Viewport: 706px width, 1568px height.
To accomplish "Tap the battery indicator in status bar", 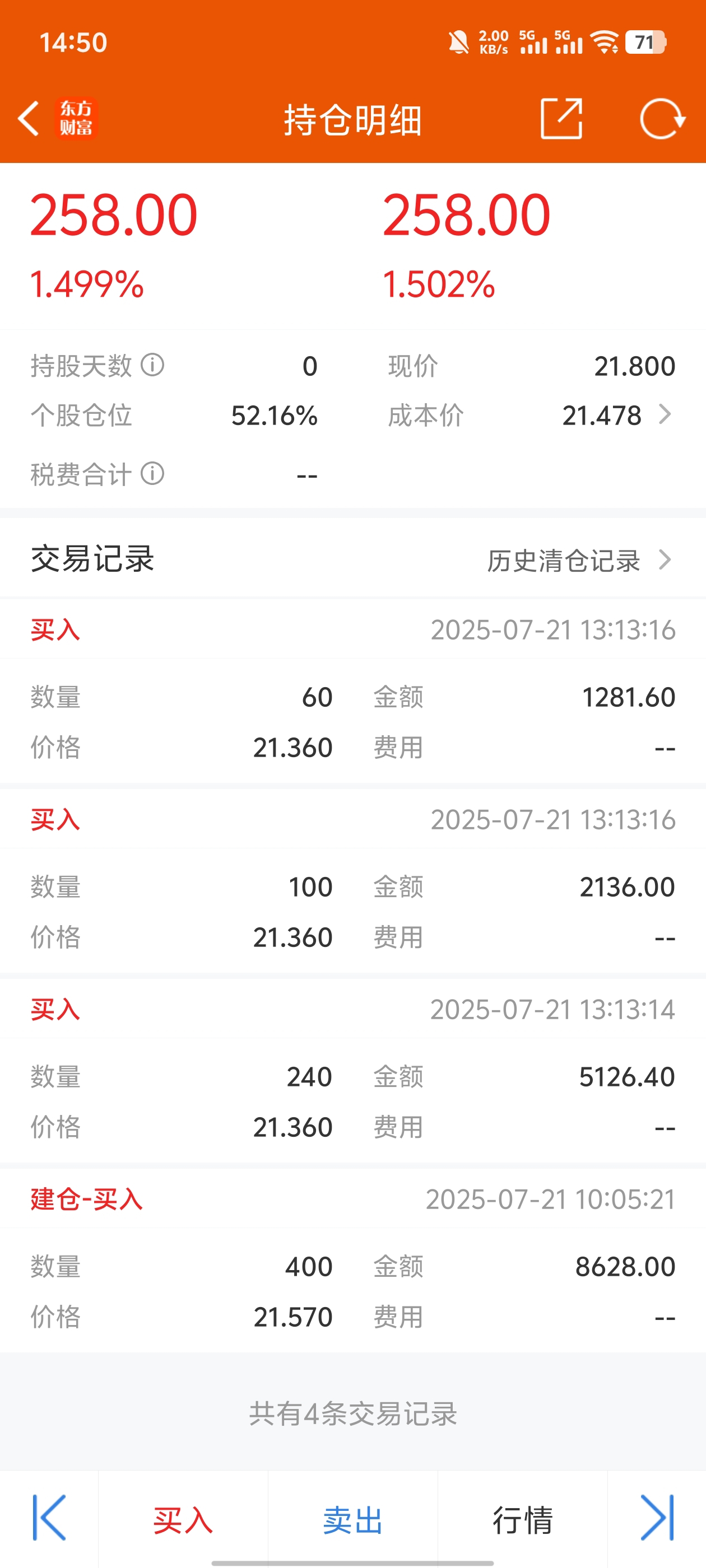I will coord(645,43).
